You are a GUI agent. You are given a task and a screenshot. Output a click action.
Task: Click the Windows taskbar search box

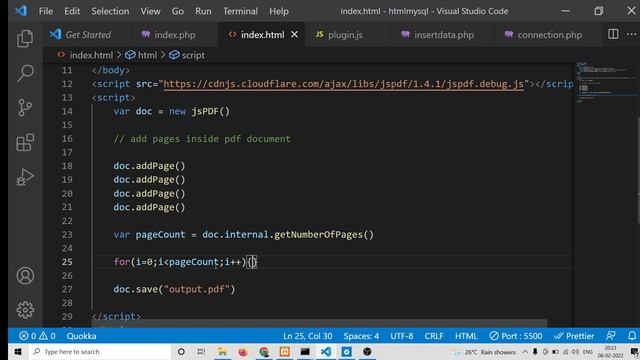100,351
